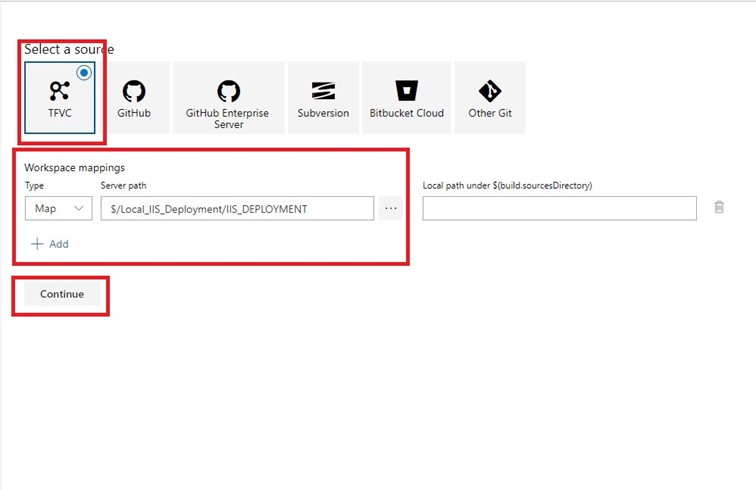Viewport: 756px width, 490px height.
Task: Click the Local path input field
Action: pos(559,208)
